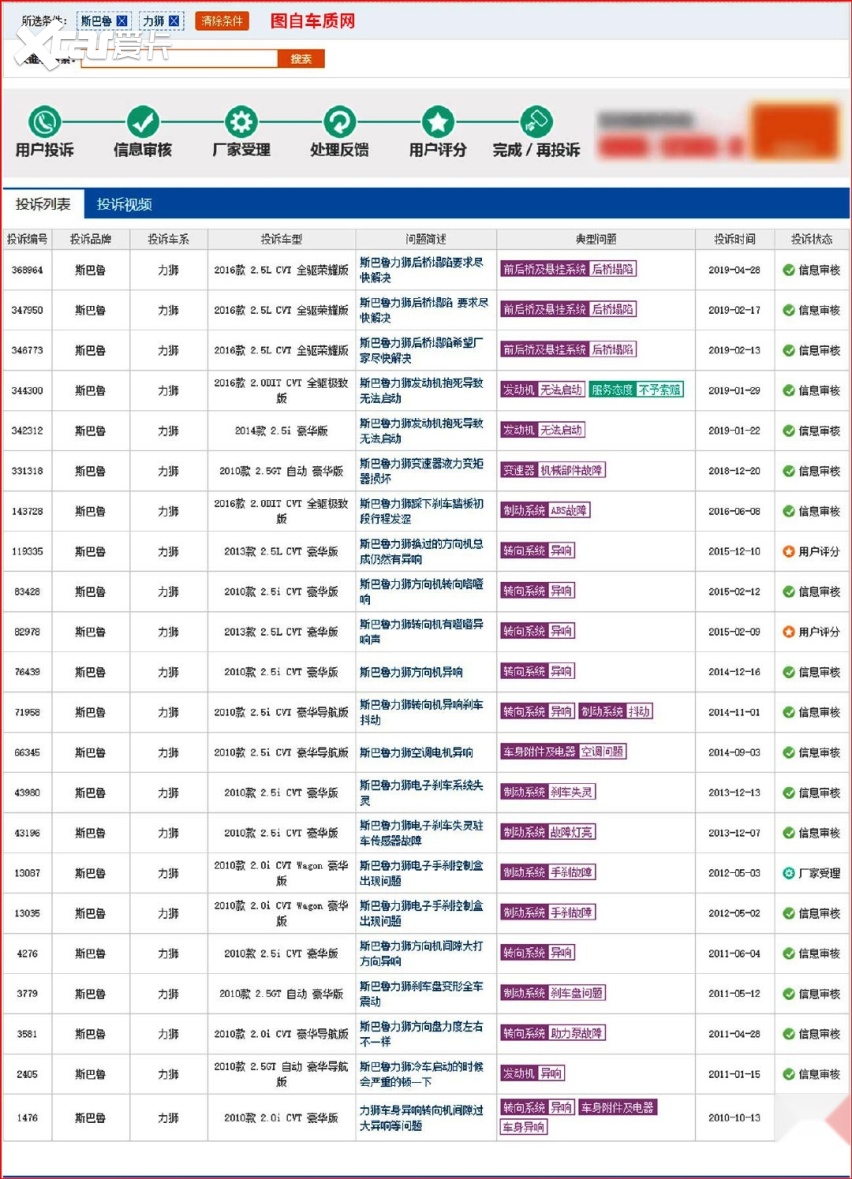This screenshot has height=1179, width=852.
Task: Select the 投诉列表 tab
Action: 43,205
